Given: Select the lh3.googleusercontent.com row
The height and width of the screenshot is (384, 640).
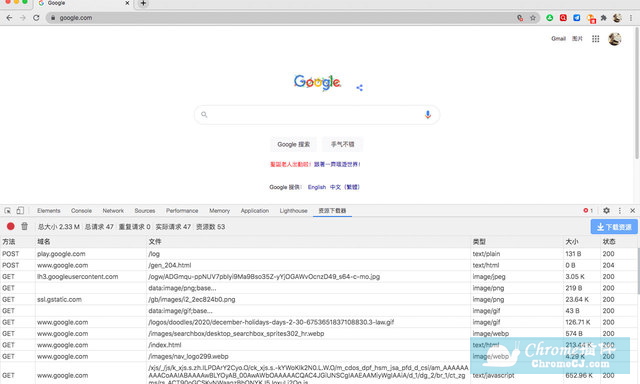Looking at the screenshot, I should click(x=318, y=277).
